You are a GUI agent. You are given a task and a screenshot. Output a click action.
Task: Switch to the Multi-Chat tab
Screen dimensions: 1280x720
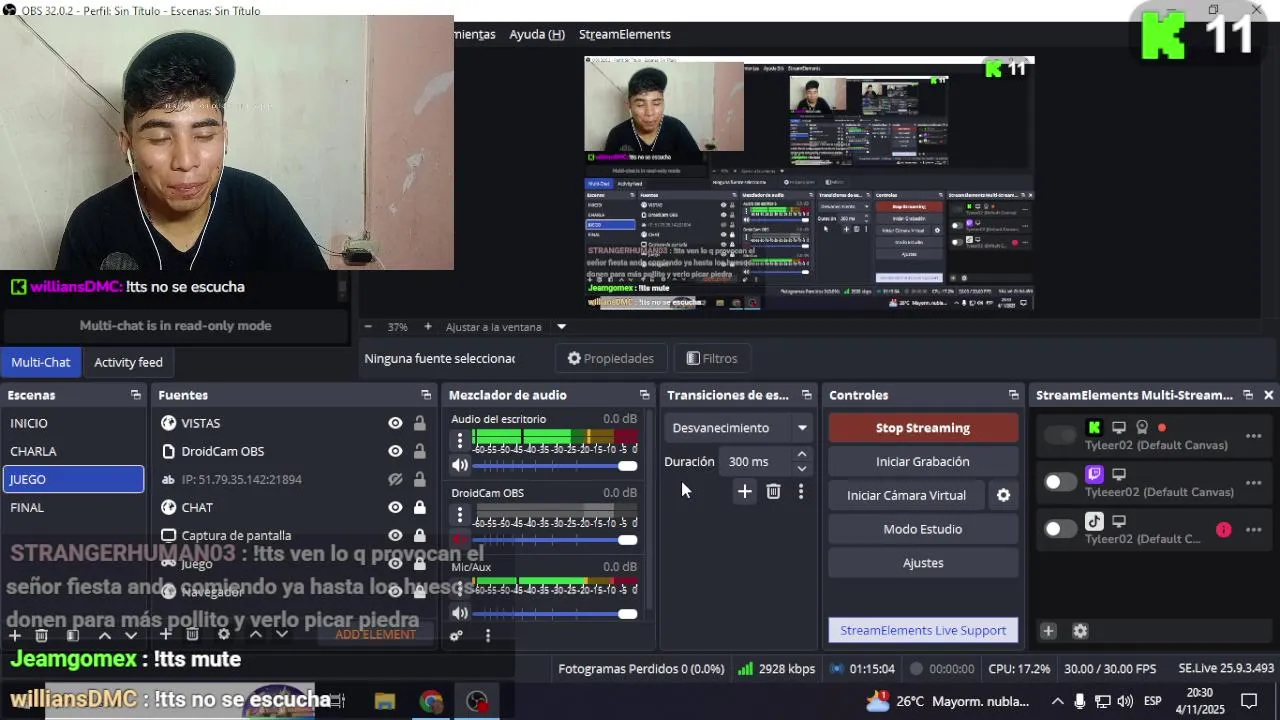pyautogui.click(x=41, y=362)
